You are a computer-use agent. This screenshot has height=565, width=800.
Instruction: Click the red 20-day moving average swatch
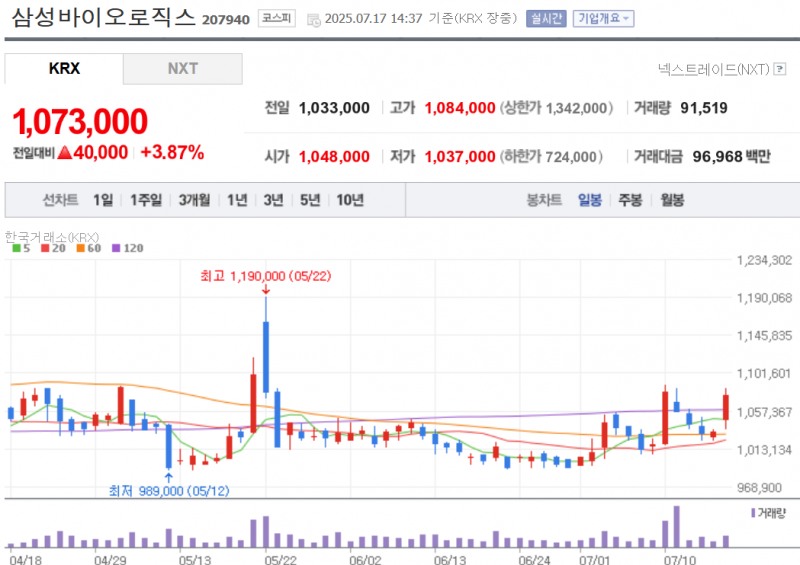click(45, 249)
